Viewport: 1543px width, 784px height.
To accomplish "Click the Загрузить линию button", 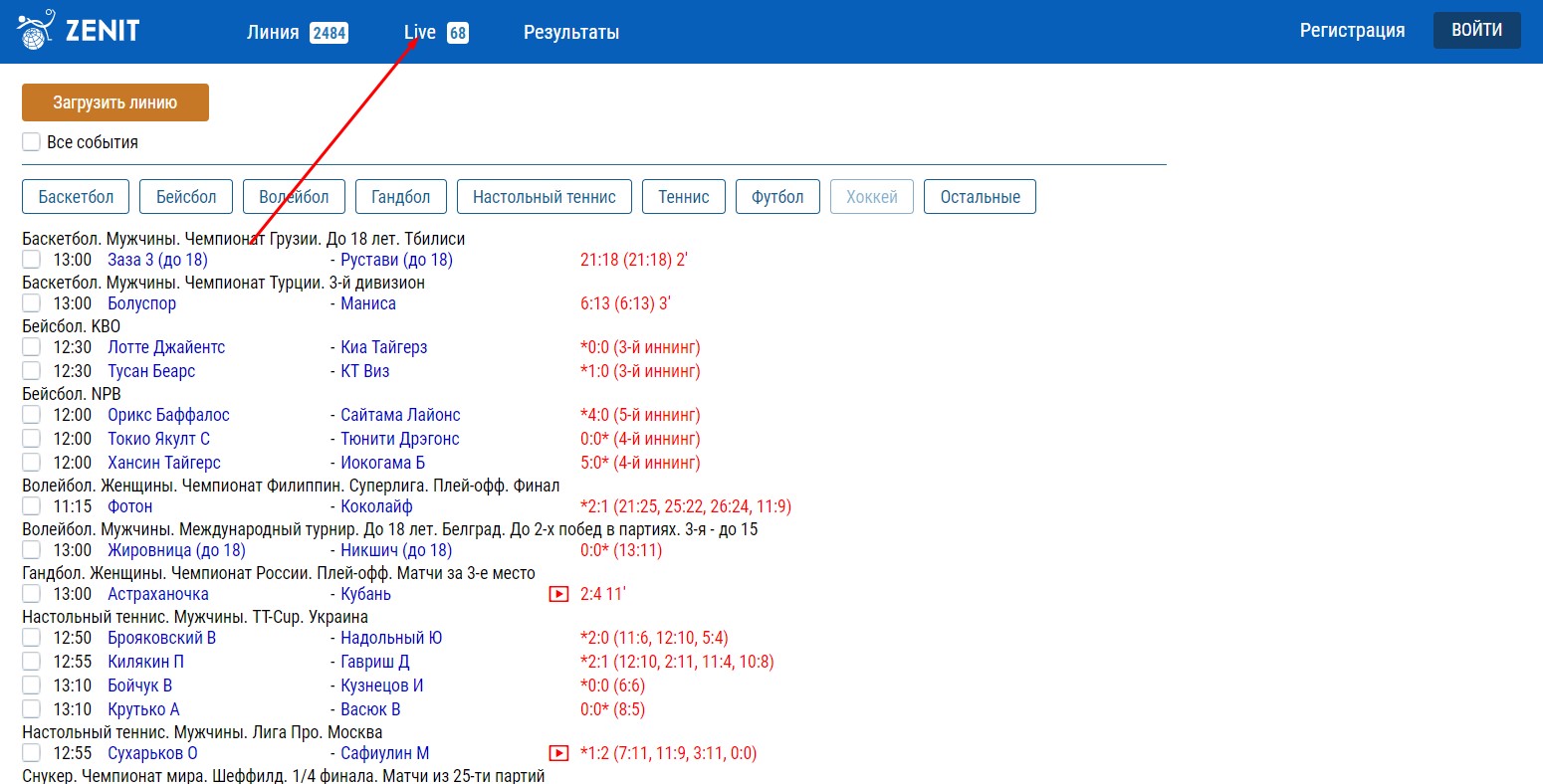I will click(x=115, y=102).
